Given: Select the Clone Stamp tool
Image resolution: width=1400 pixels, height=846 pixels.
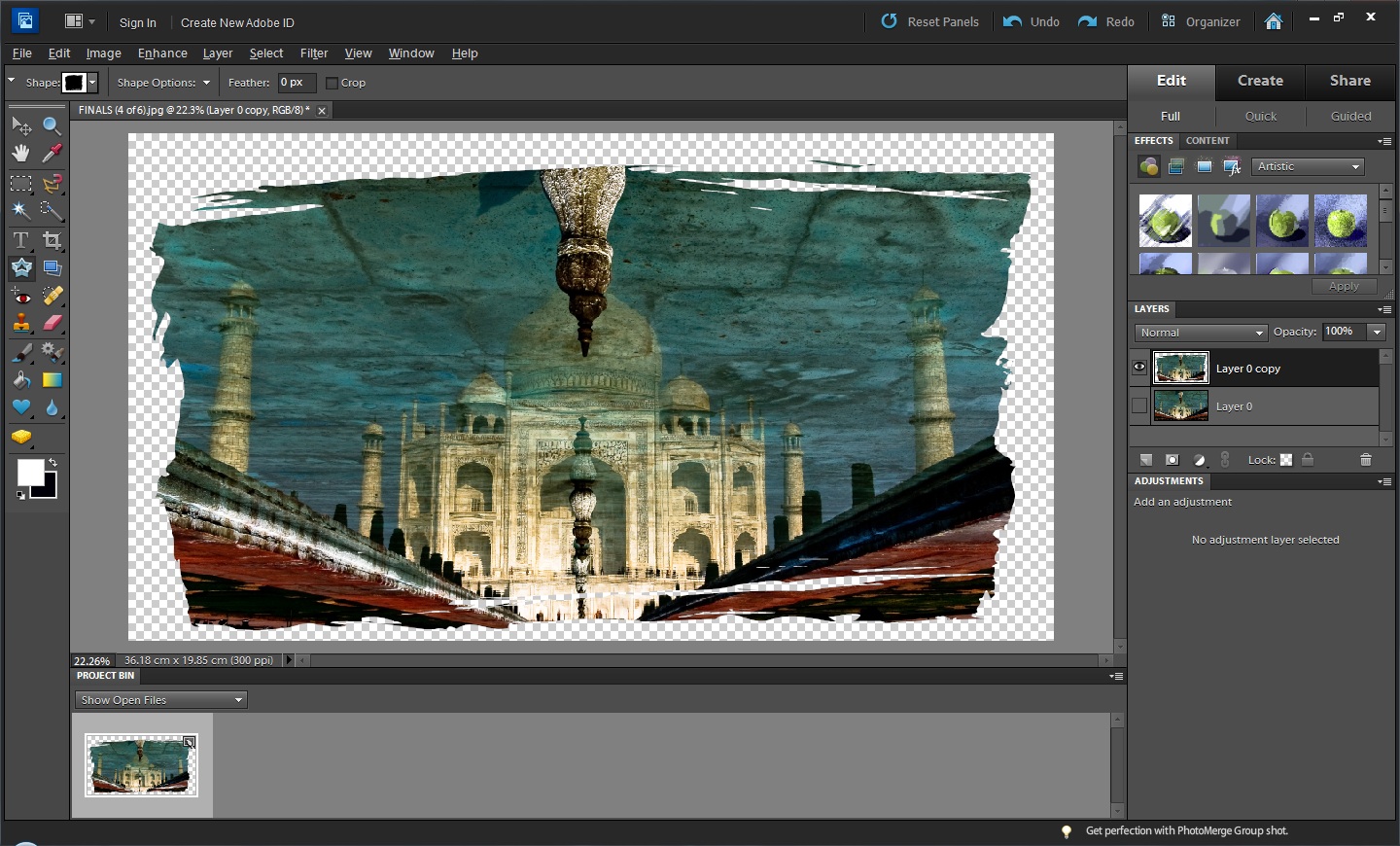Looking at the screenshot, I should click(21, 324).
